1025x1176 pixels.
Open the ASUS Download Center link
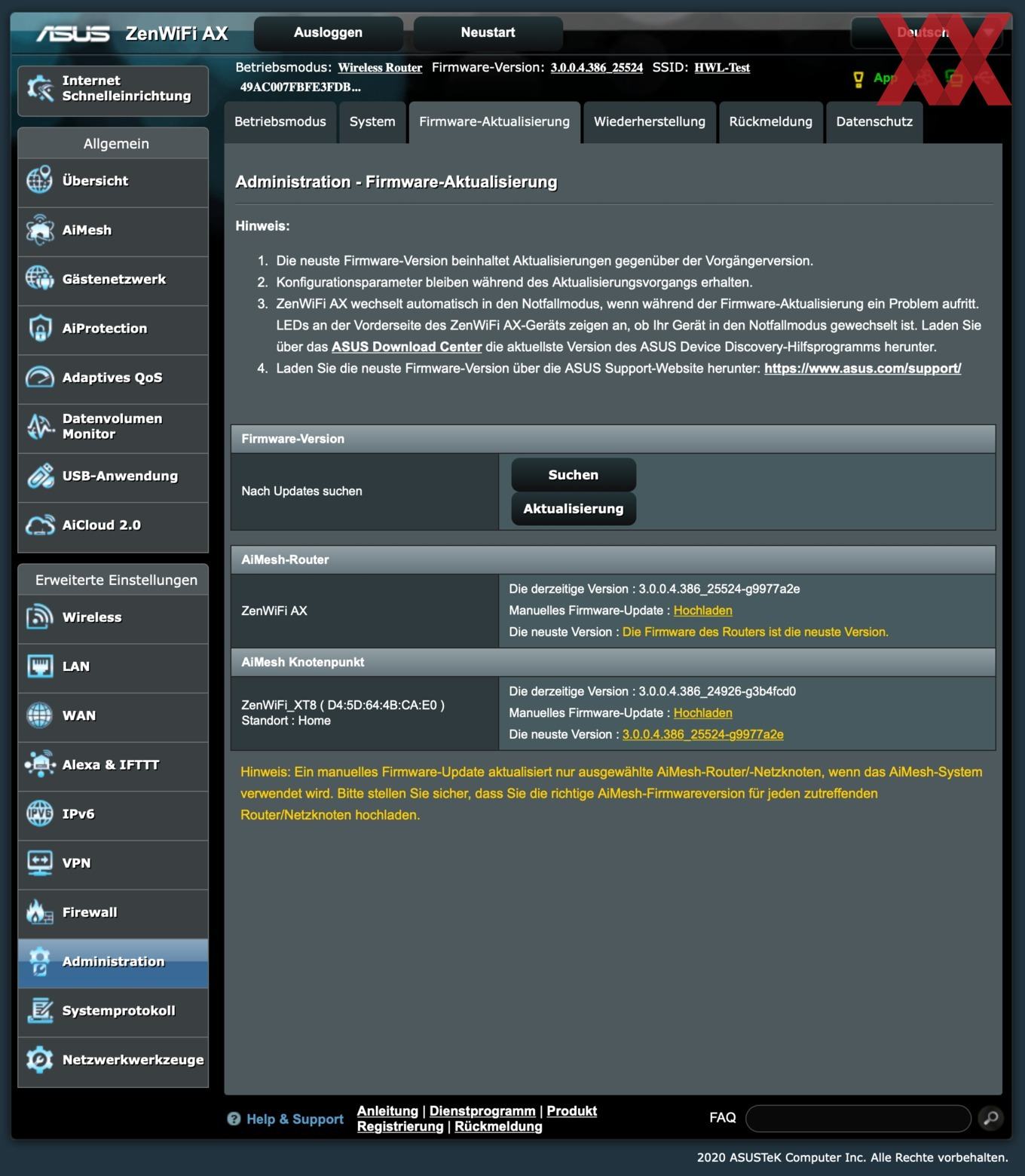(406, 347)
